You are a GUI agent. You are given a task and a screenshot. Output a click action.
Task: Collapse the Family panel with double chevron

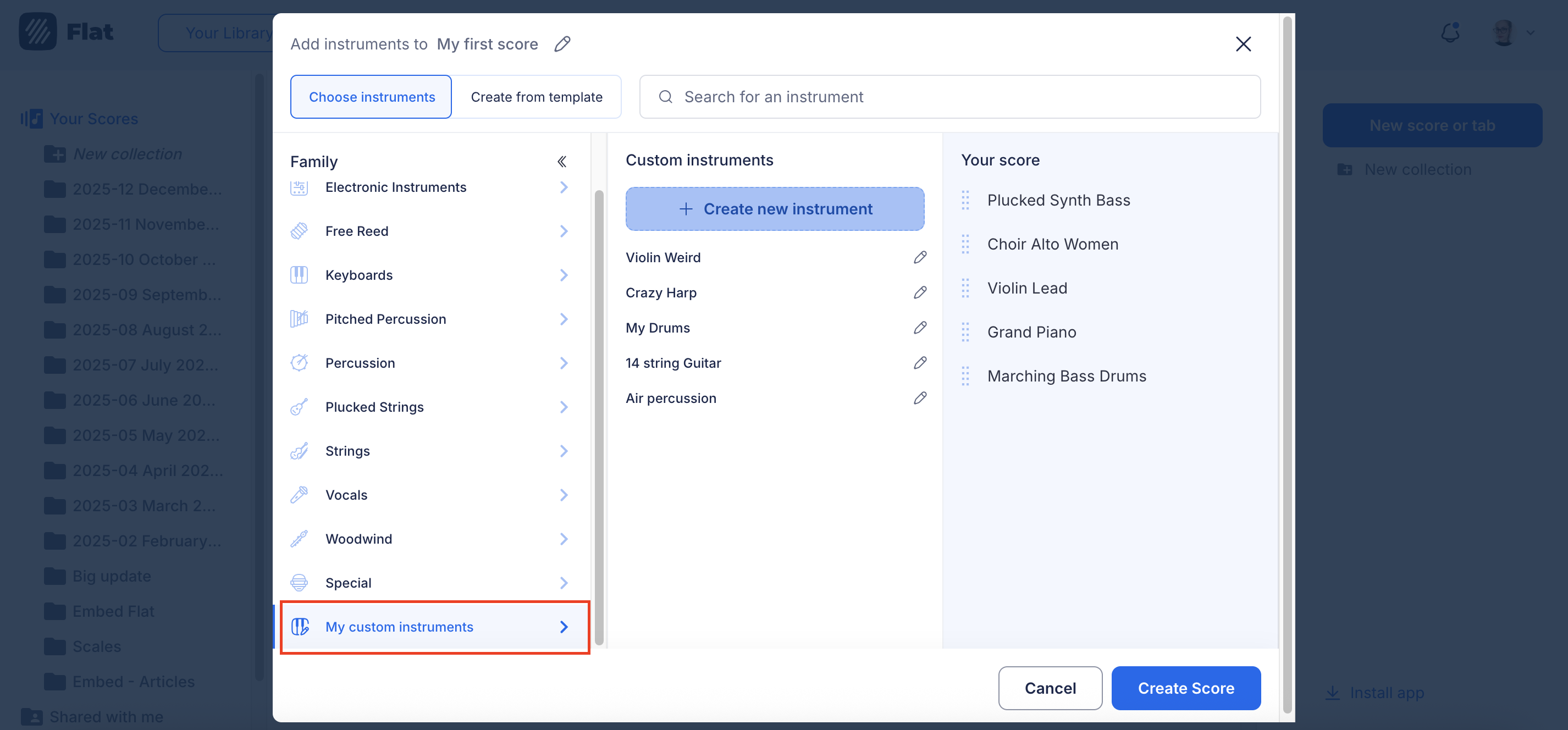pos(562,162)
